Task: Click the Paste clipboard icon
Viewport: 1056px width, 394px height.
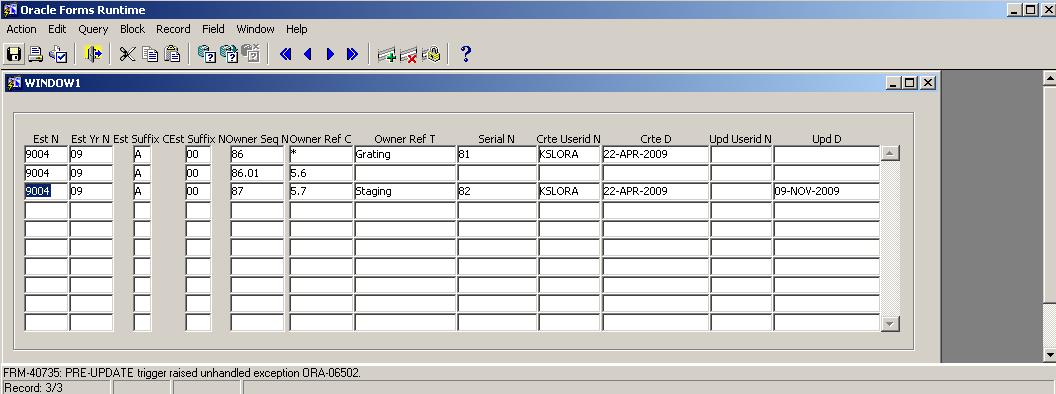Action: (x=172, y=54)
